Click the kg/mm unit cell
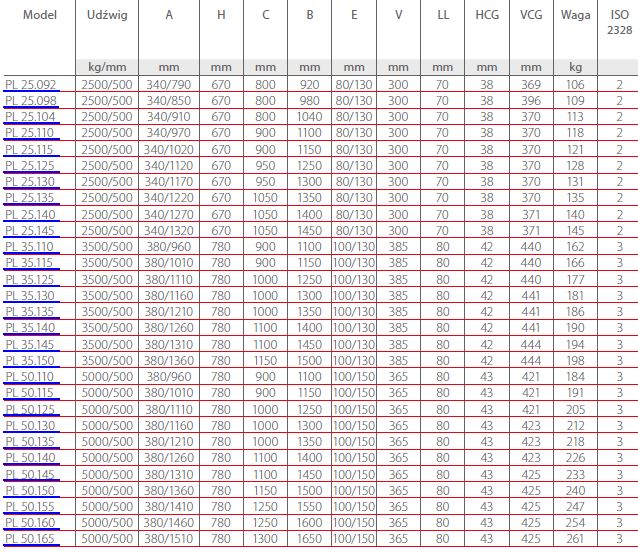Image resolution: width=638 pixels, height=553 pixels. pos(107,67)
